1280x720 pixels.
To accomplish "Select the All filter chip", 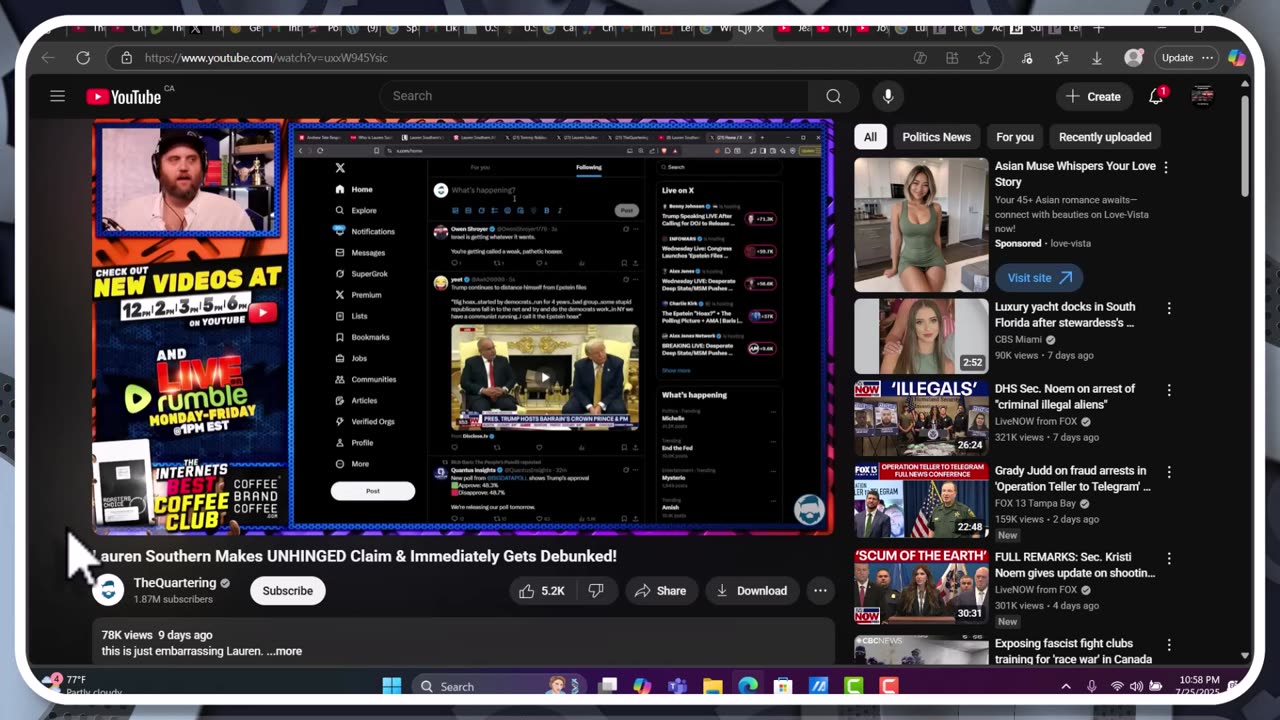I will tap(870, 137).
